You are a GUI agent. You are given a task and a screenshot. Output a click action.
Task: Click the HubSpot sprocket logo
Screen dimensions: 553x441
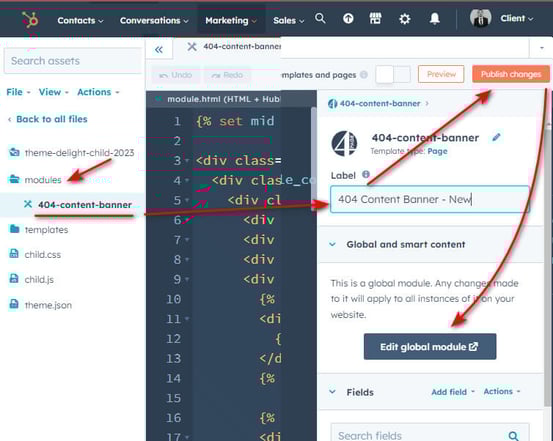[30, 20]
